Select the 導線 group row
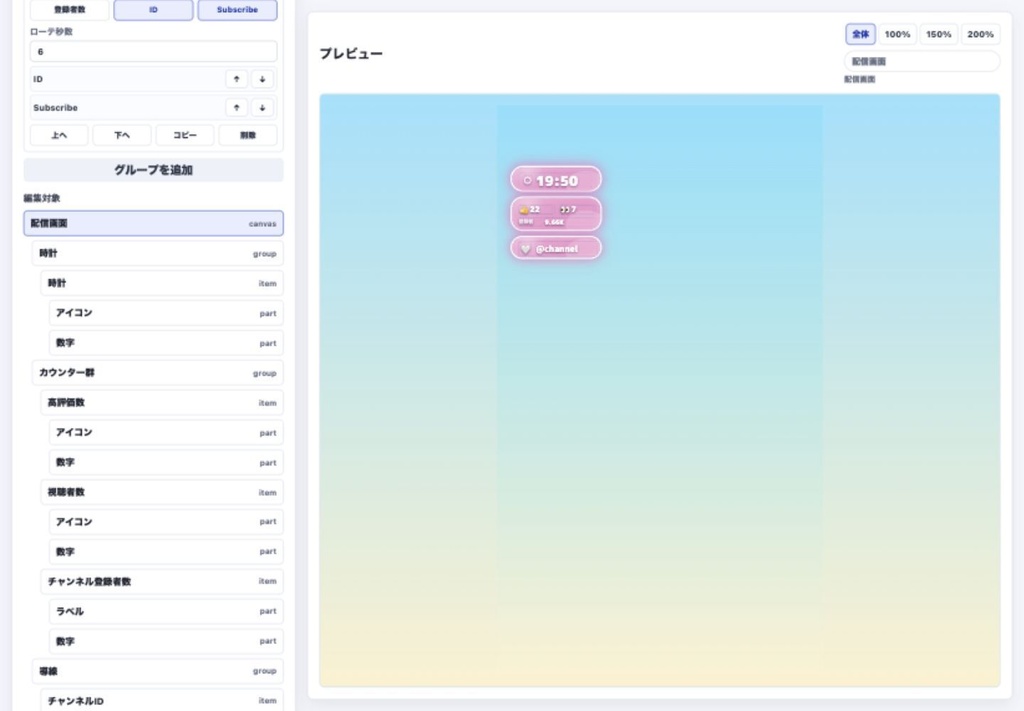 tap(157, 671)
